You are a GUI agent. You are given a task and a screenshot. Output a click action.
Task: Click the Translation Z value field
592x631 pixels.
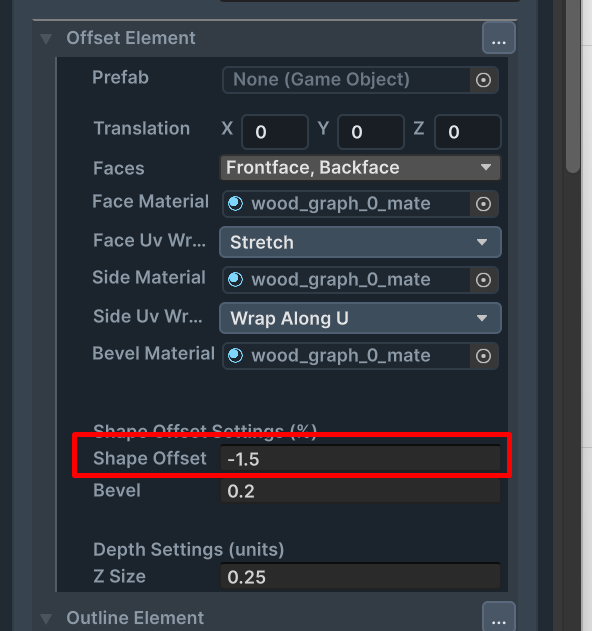[x=468, y=132]
